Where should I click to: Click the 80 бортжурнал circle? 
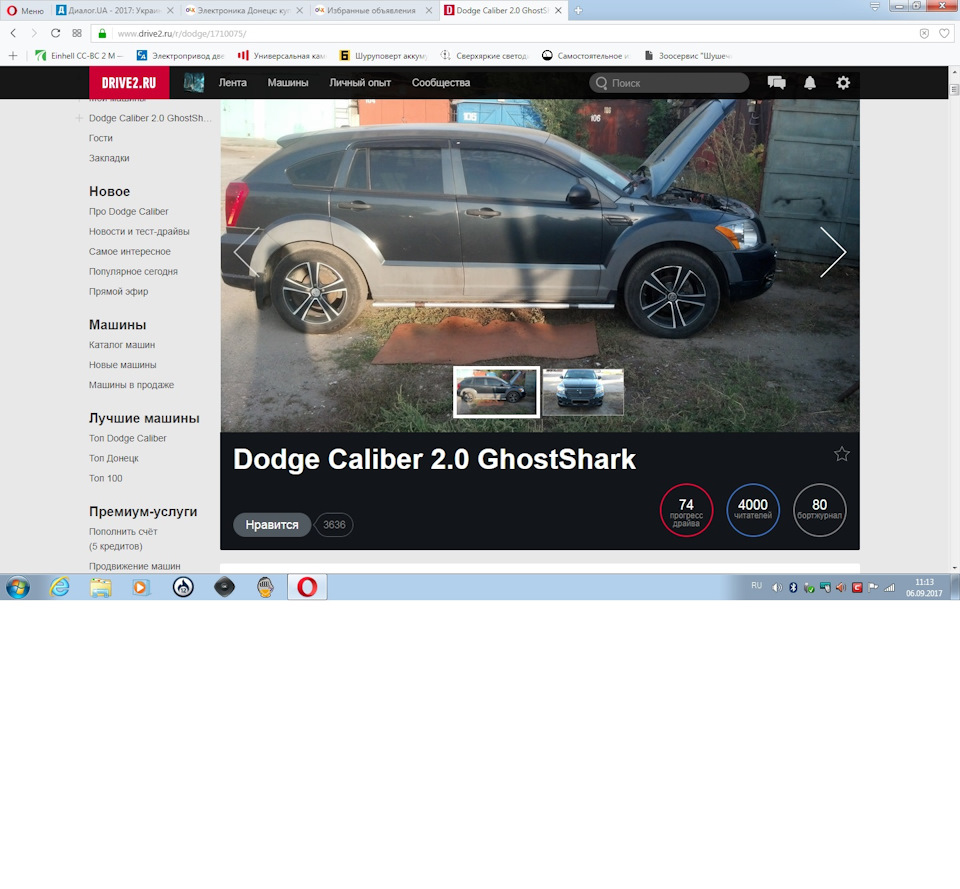click(820, 510)
